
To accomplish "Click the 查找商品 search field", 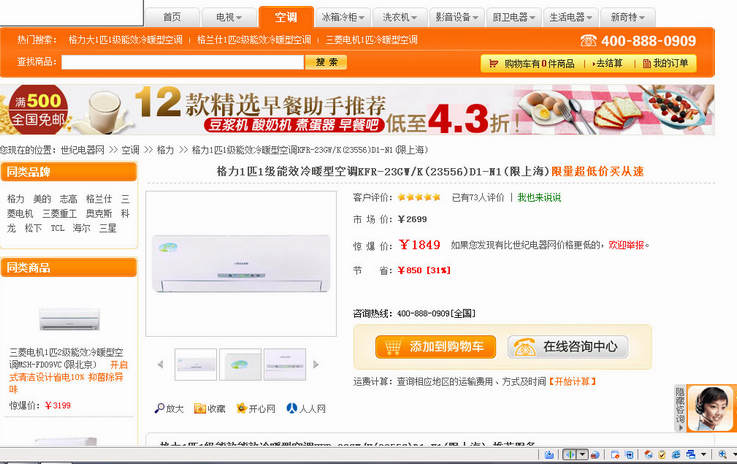I will (182, 62).
